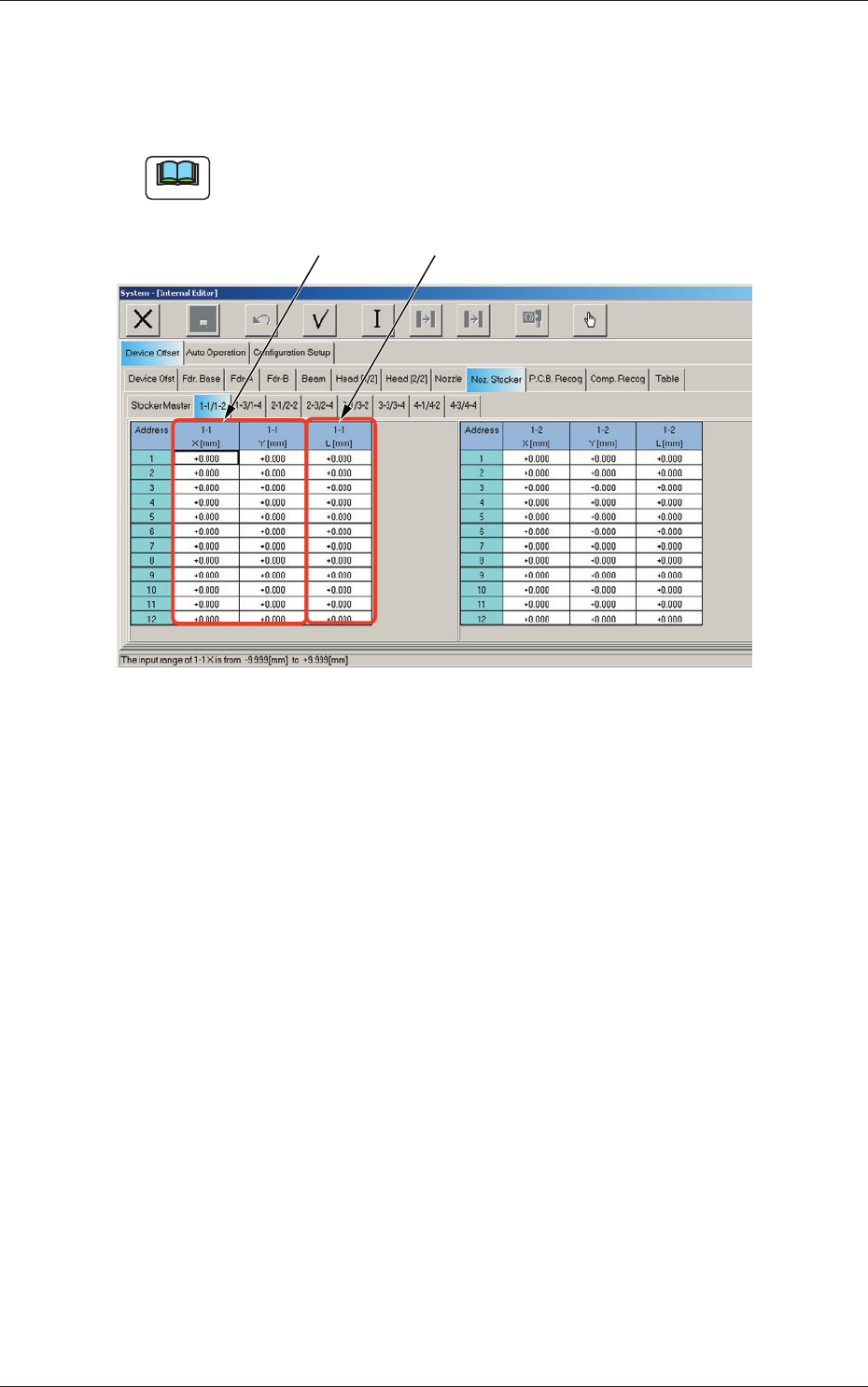Select the 1-1/1-2 stocker tab

click(212, 406)
